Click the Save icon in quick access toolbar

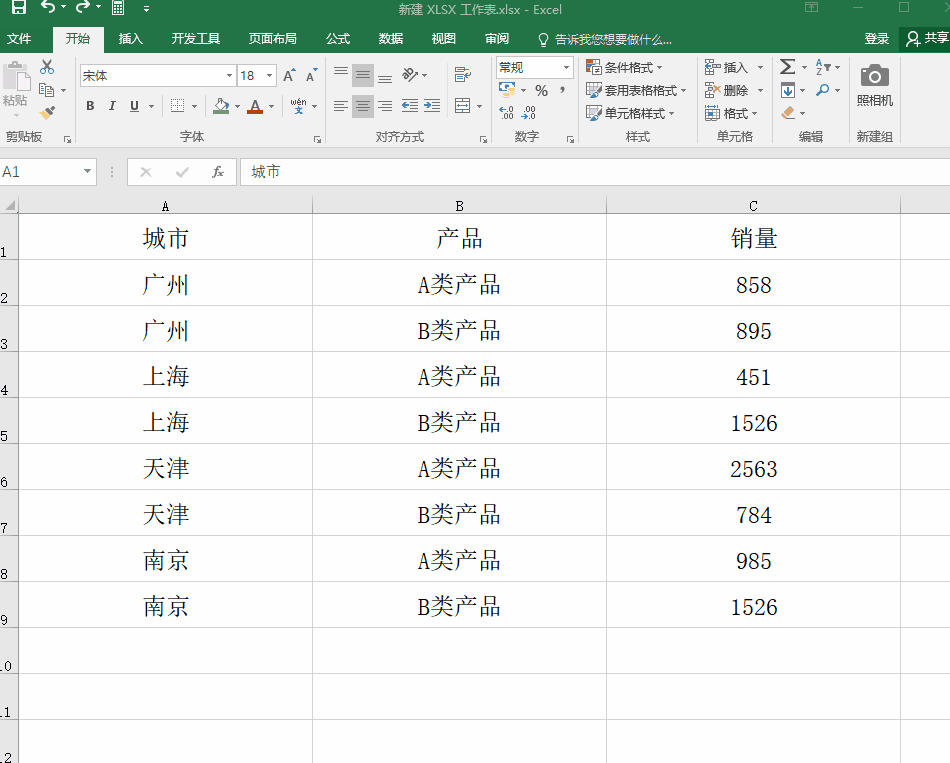coord(19,7)
